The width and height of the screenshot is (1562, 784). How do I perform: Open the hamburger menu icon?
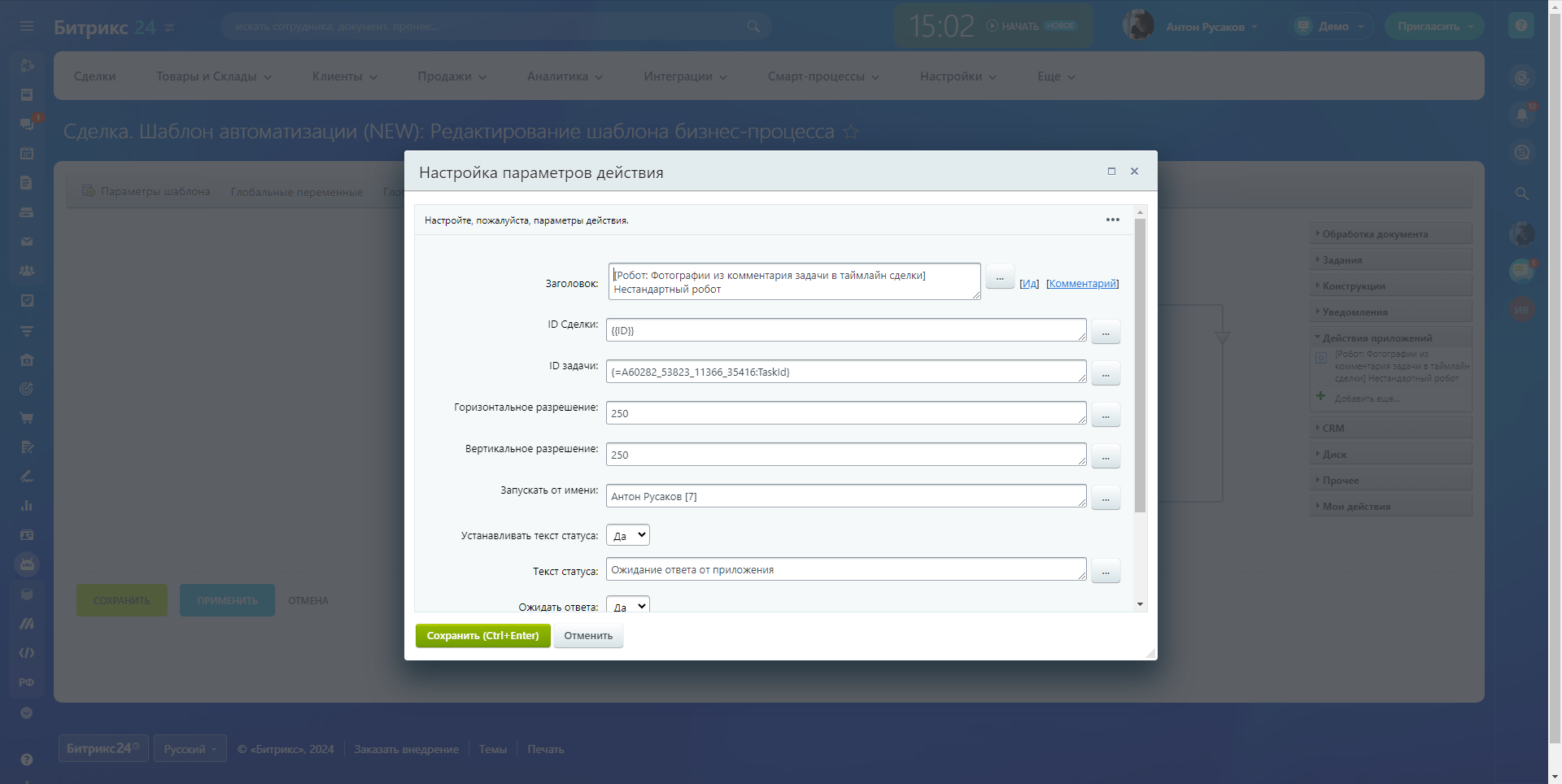tap(27, 27)
